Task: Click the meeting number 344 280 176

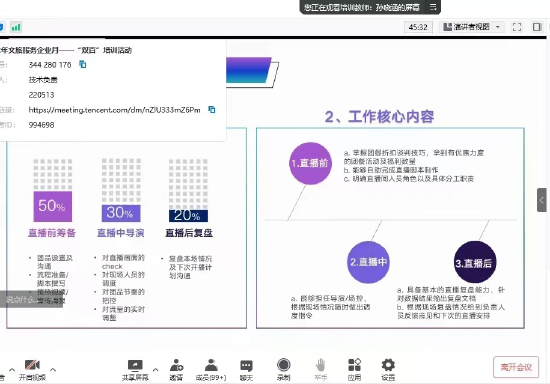Action: (50, 65)
